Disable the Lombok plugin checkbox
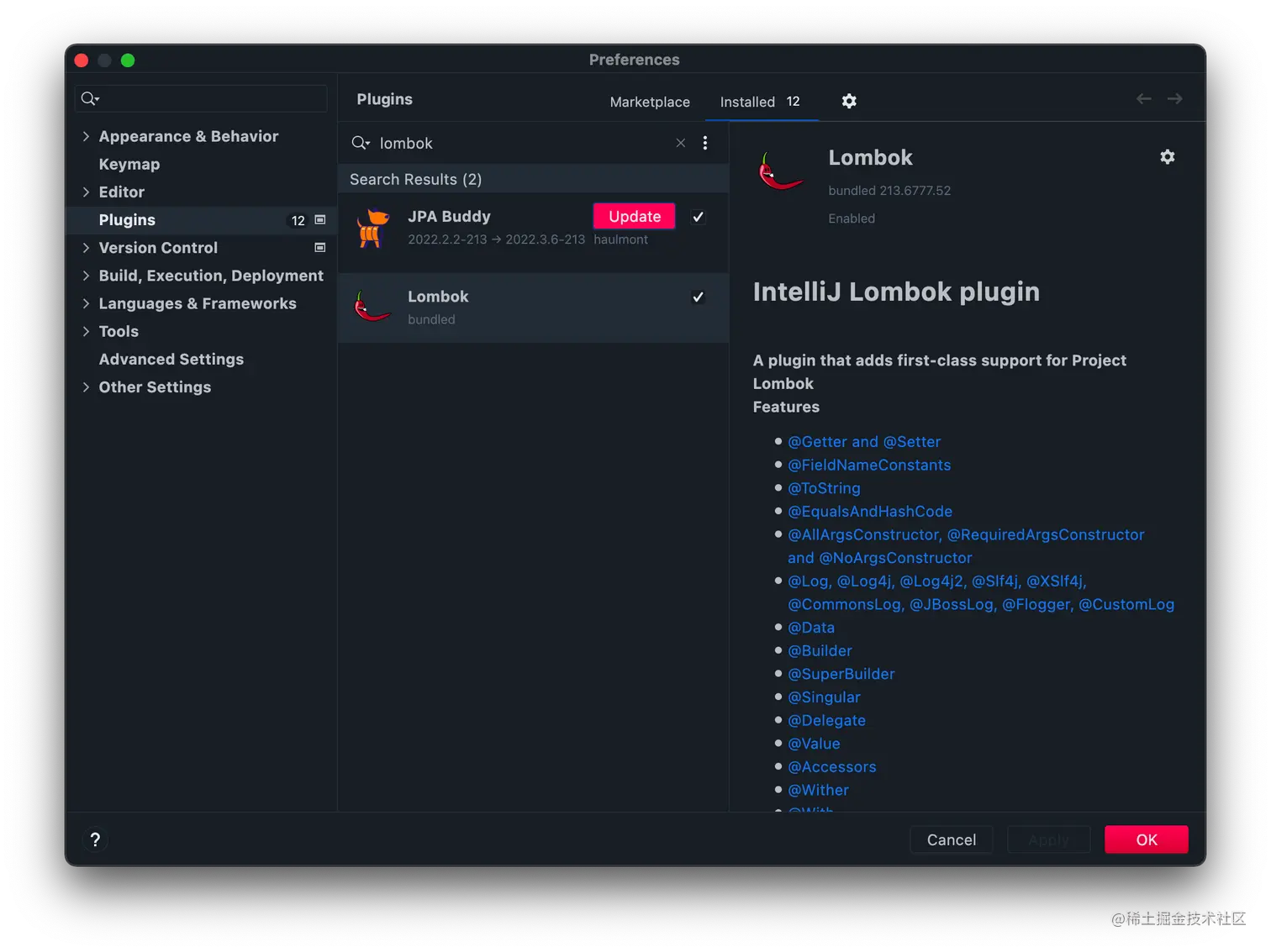The width and height of the screenshot is (1271, 952). point(698,297)
